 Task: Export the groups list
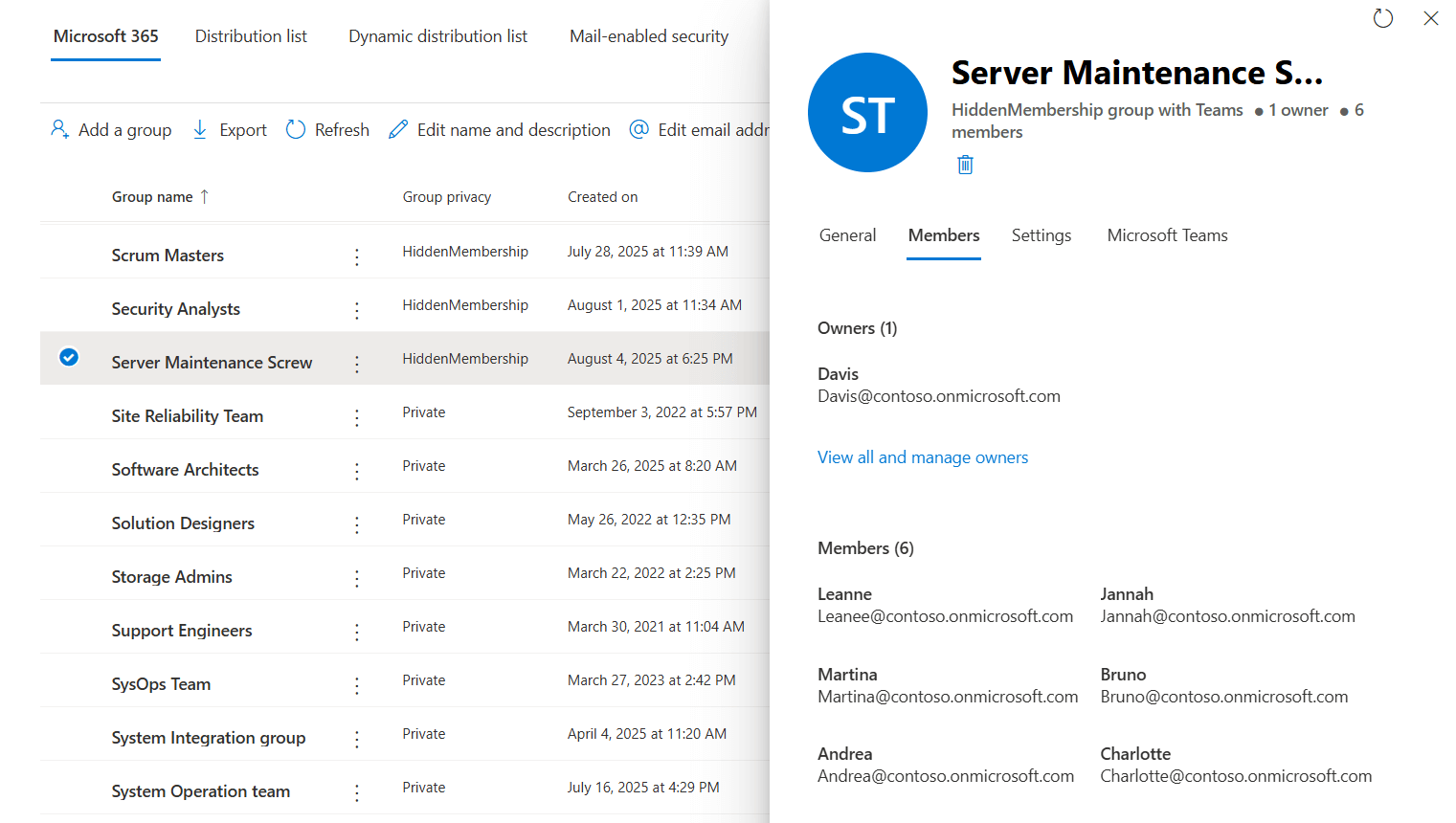click(229, 129)
